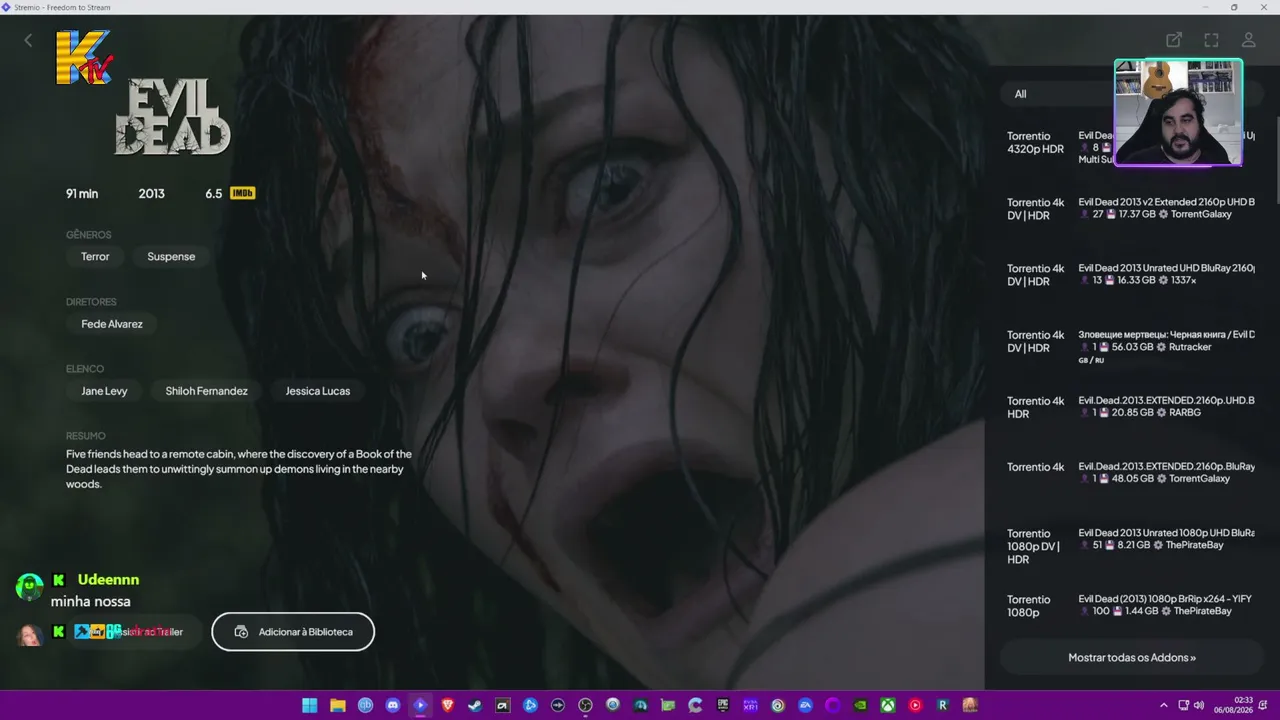This screenshot has height=720, width=1280.
Task: Click the 6.5 rating value
Action: (x=214, y=193)
